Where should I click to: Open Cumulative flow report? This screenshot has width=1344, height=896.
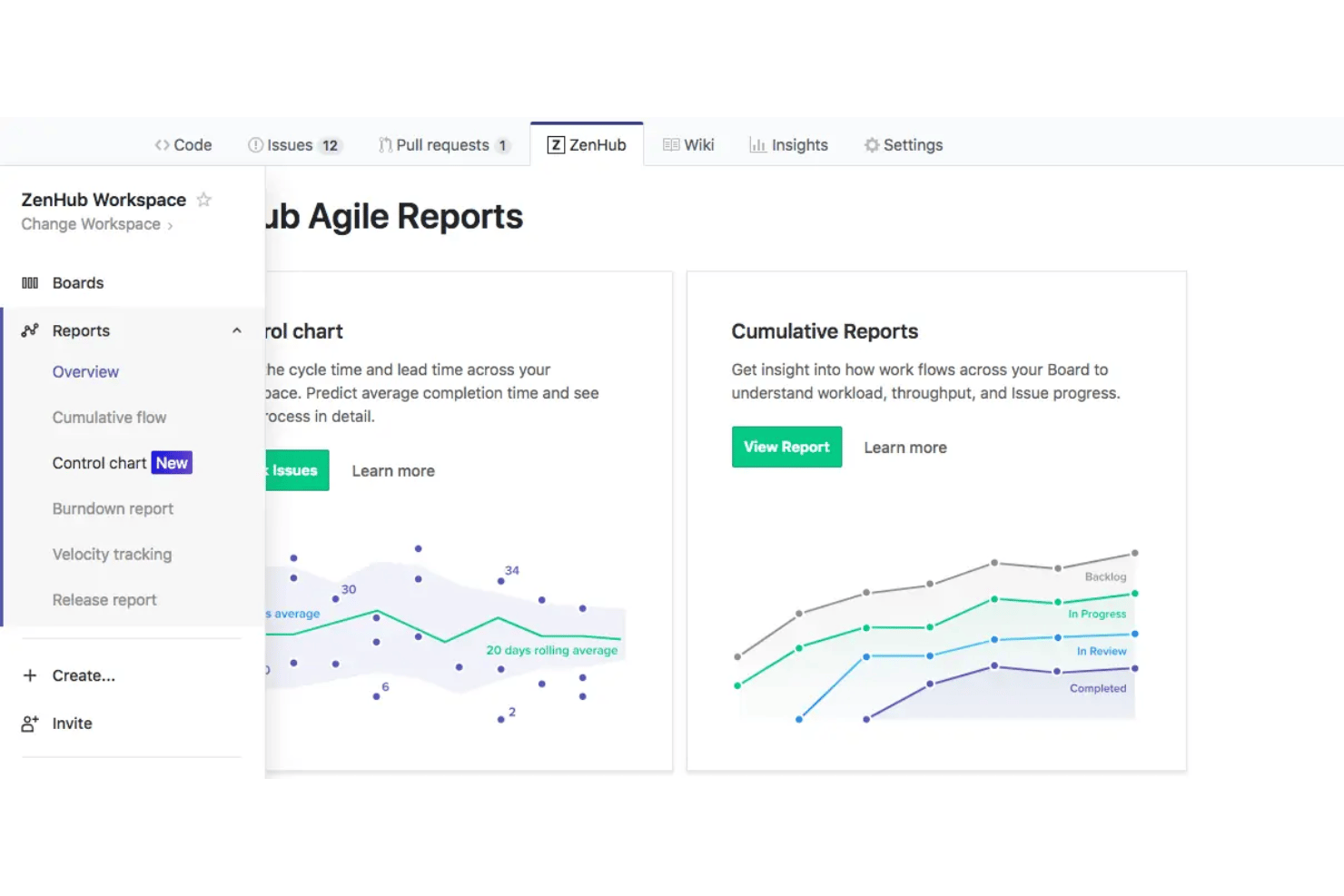point(109,418)
